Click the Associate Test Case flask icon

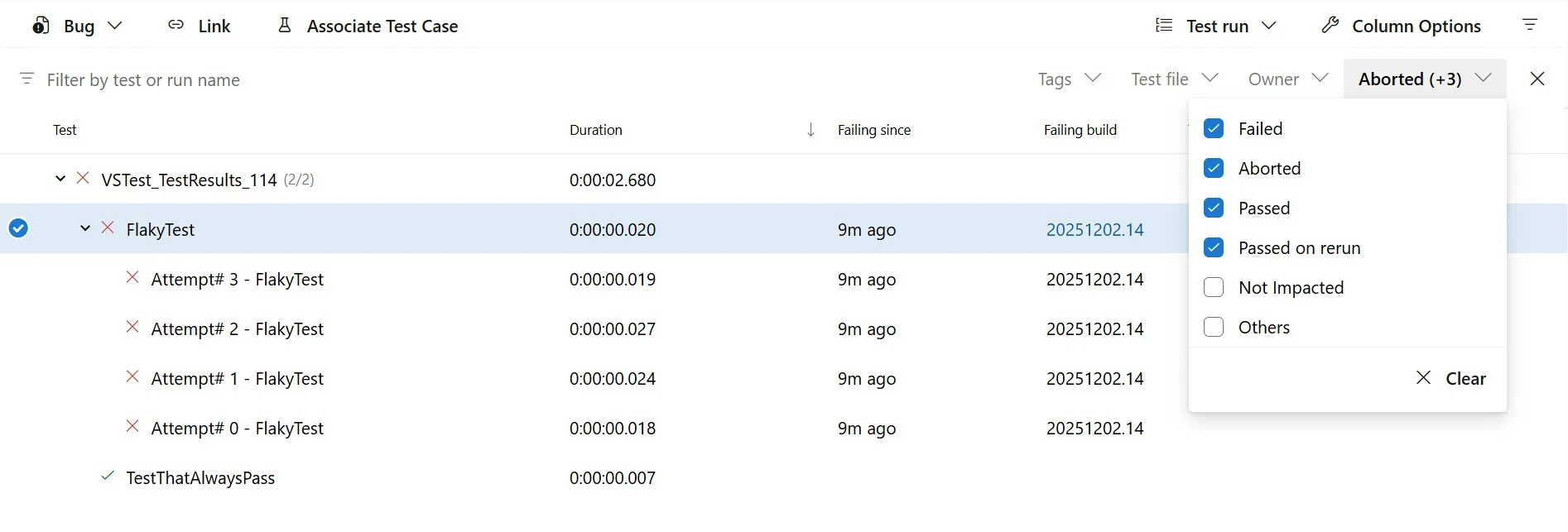285,26
